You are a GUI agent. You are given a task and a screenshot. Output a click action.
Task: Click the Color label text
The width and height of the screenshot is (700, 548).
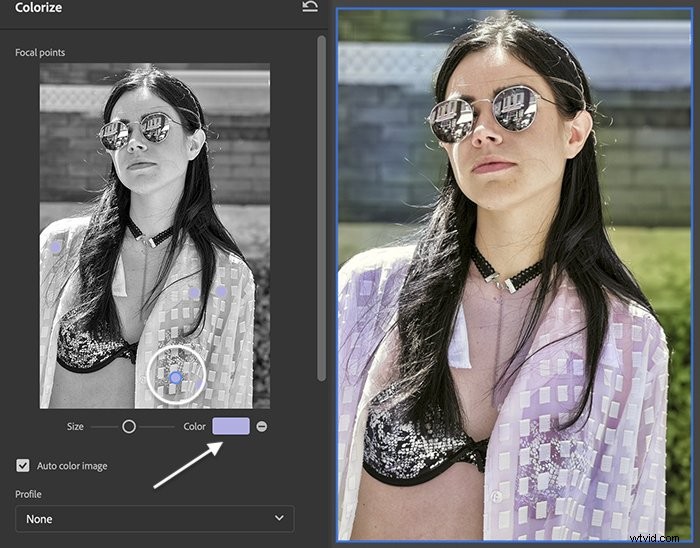(195, 427)
